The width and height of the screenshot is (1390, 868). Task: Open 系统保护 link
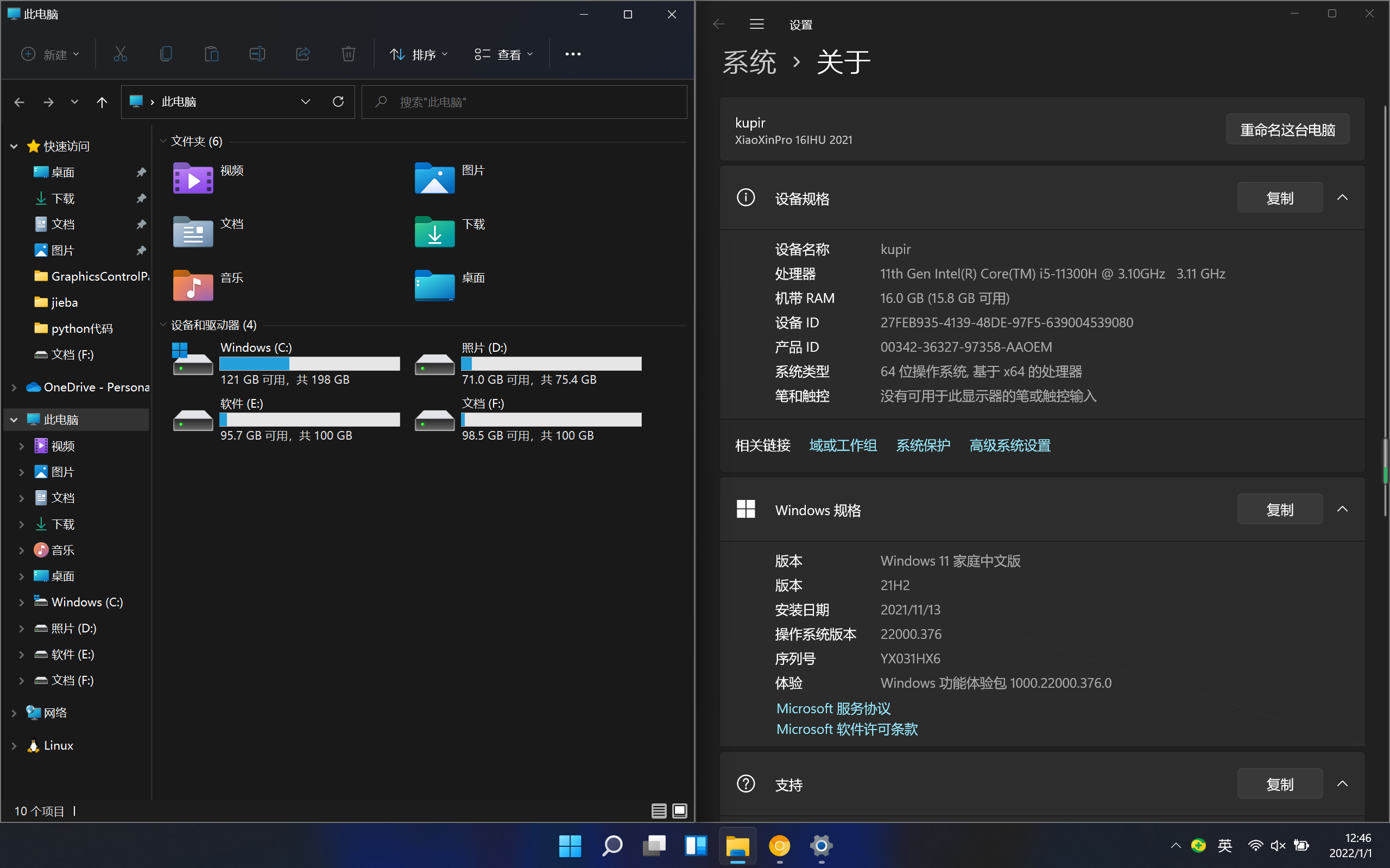923,446
